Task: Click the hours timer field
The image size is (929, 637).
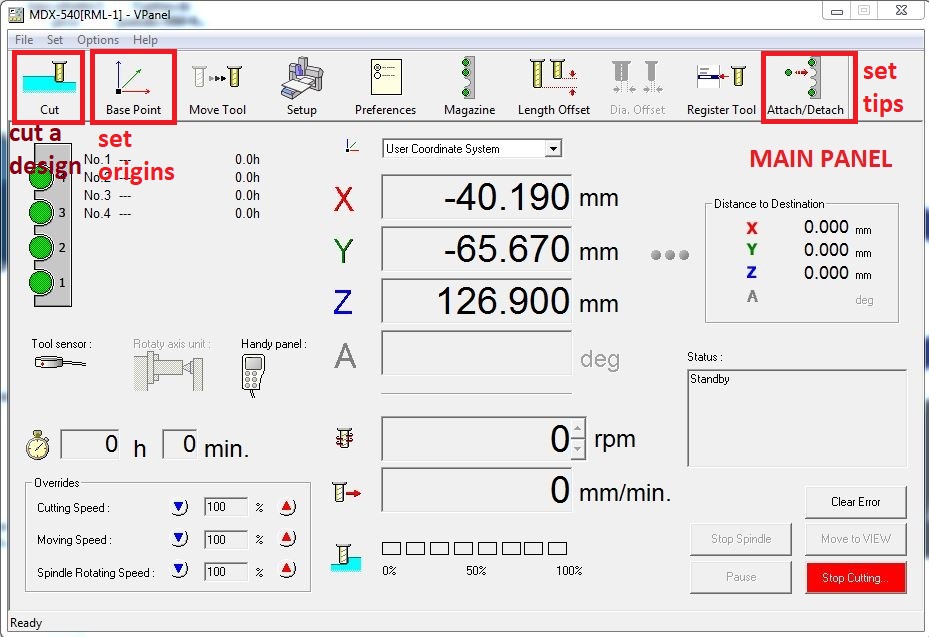Action: coord(89,444)
